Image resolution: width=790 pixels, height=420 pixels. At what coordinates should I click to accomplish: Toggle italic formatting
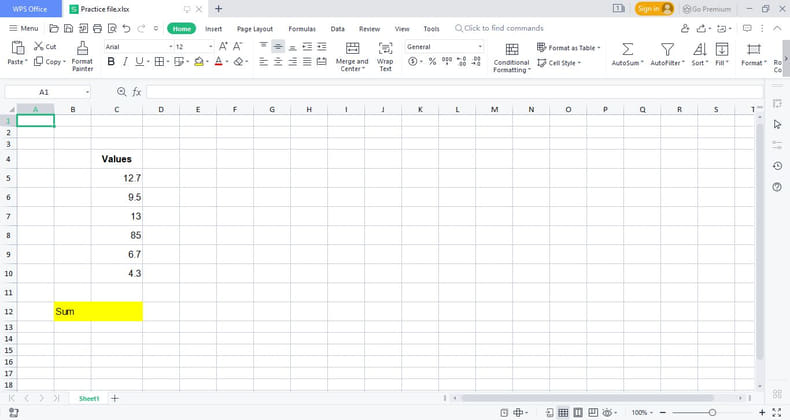point(125,61)
